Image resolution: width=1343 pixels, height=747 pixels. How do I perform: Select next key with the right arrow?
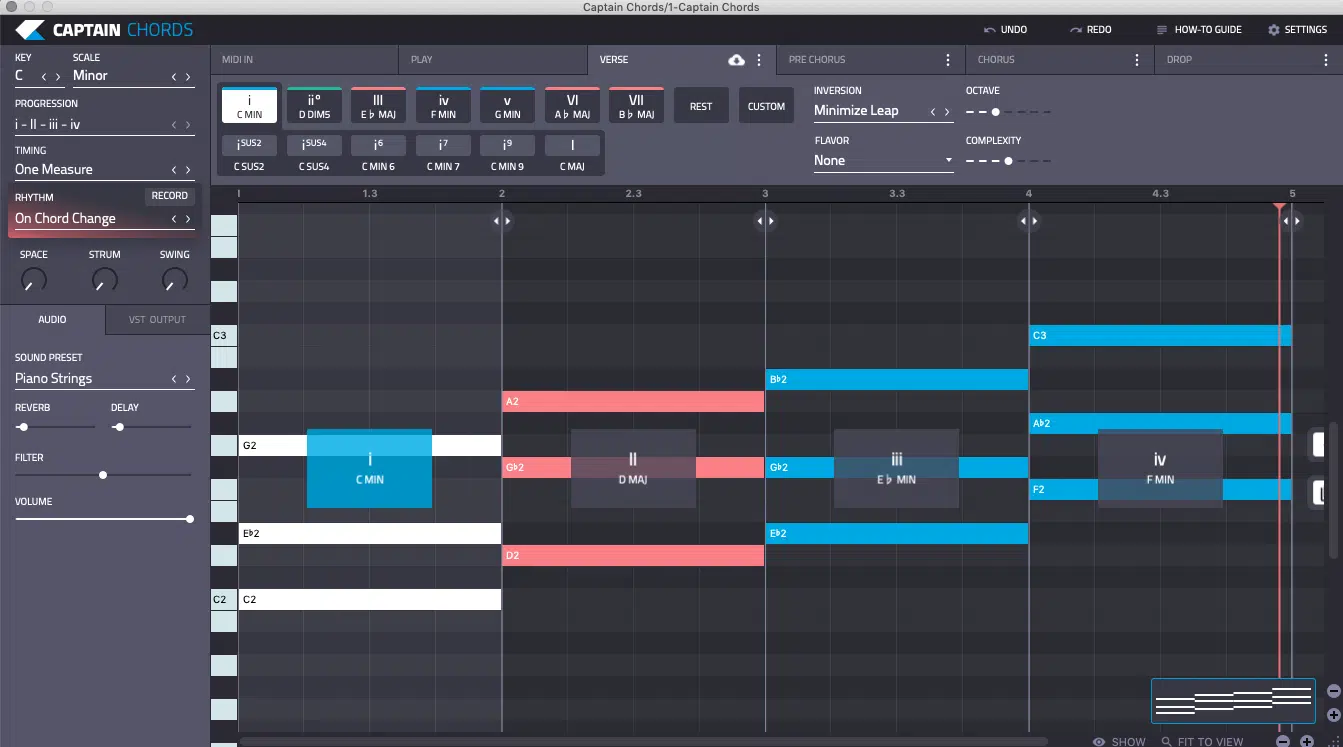pyautogui.click(x=58, y=77)
